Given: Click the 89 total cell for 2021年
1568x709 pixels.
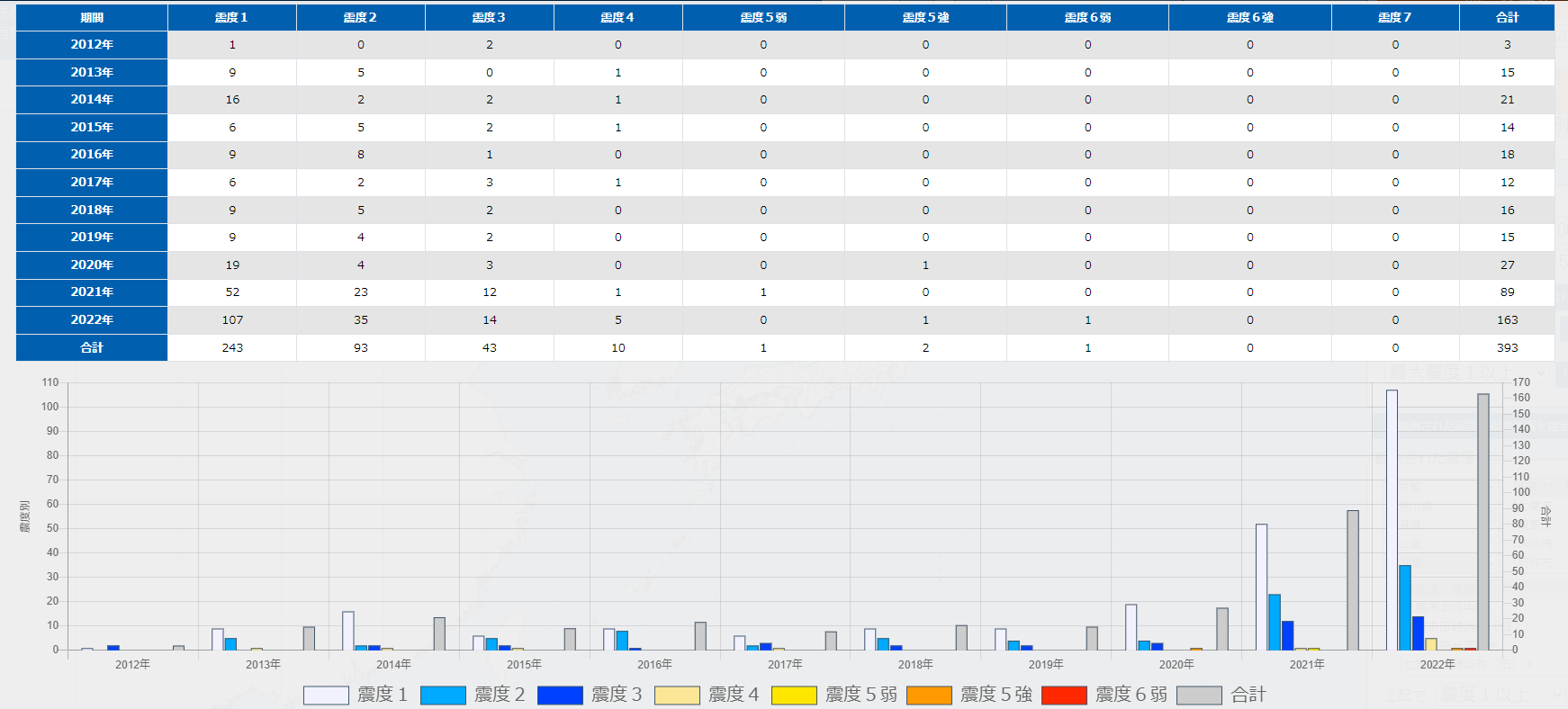Looking at the screenshot, I should 1508,292.
